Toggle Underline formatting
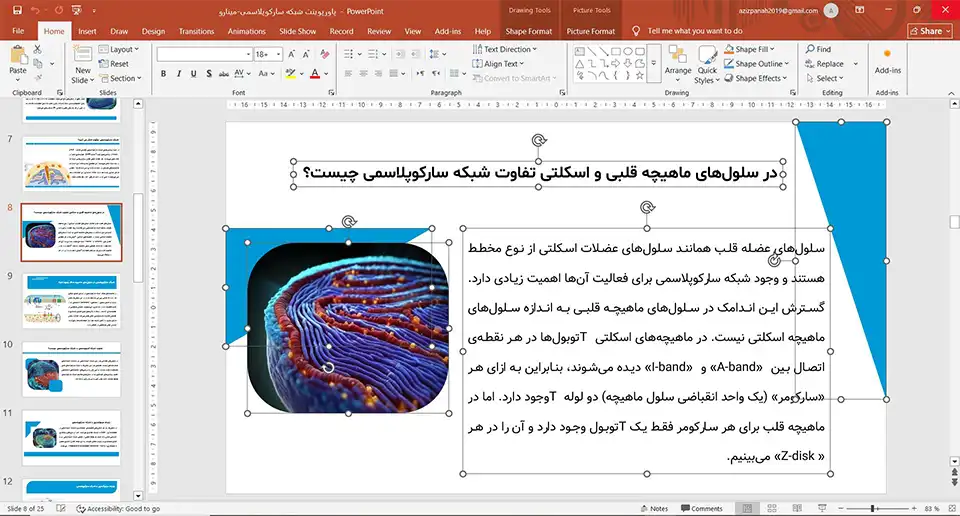The width and height of the screenshot is (960, 516). [193, 73]
